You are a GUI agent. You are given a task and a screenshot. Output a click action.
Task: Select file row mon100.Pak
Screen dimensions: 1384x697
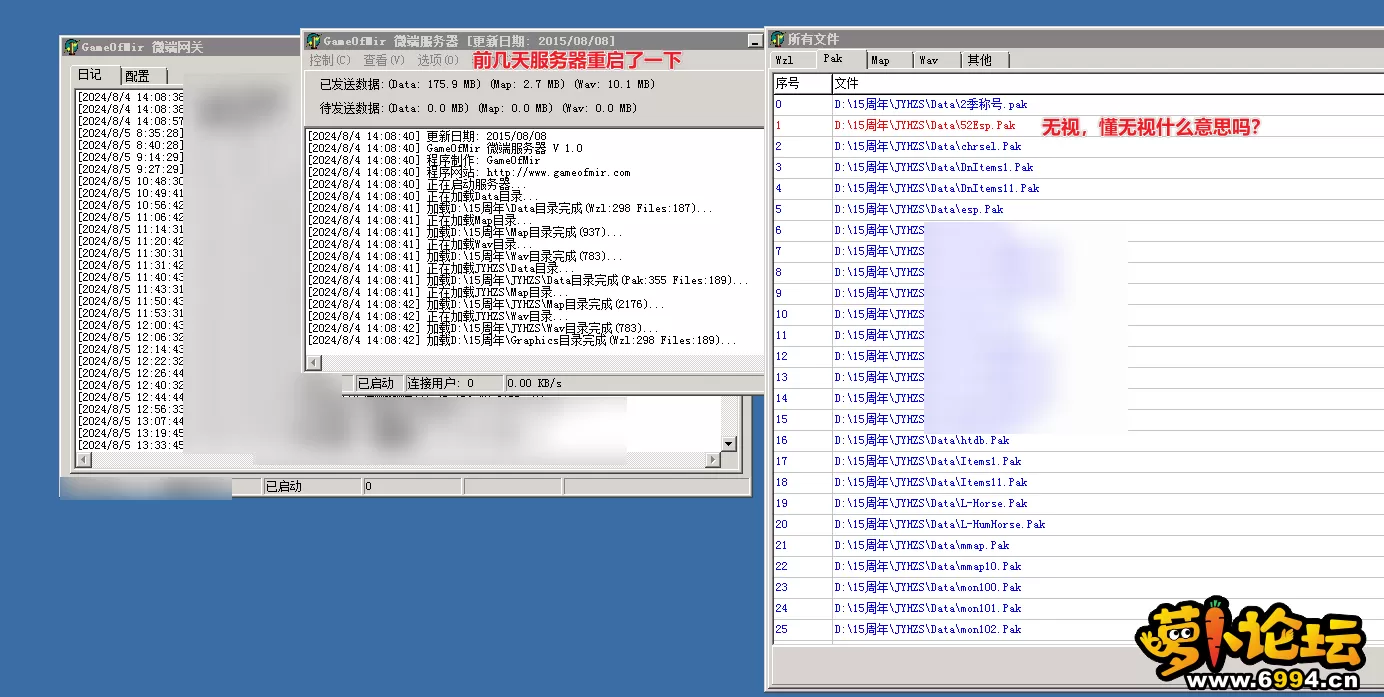click(x=1078, y=587)
